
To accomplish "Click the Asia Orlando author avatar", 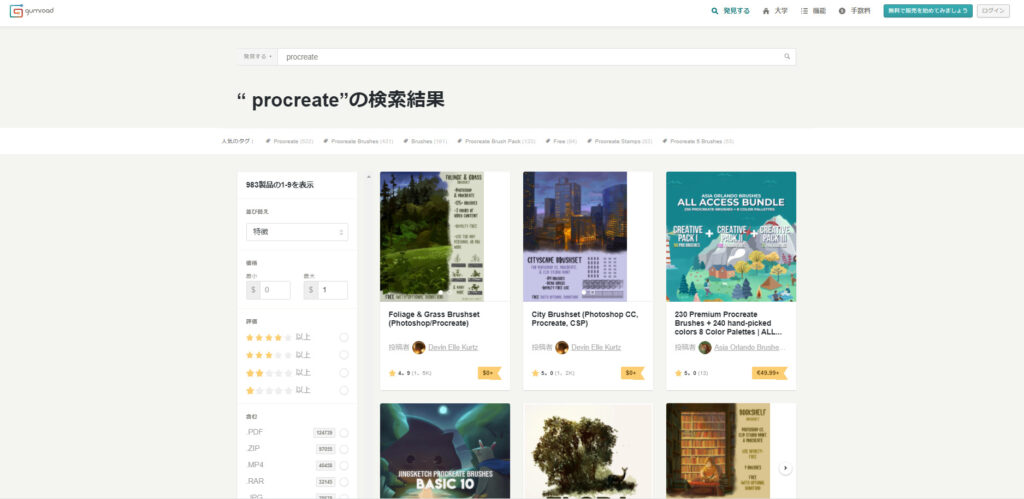I will click(x=705, y=347).
